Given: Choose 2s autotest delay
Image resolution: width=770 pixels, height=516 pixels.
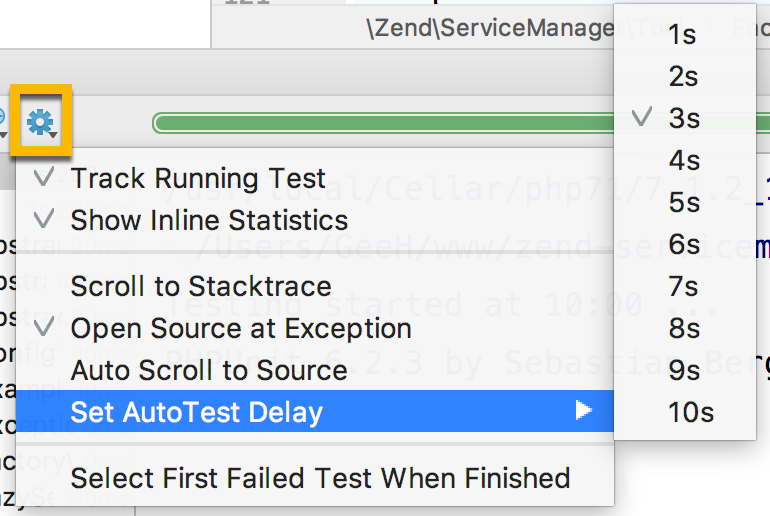Looking at the screenshot, I should point(685,76).
